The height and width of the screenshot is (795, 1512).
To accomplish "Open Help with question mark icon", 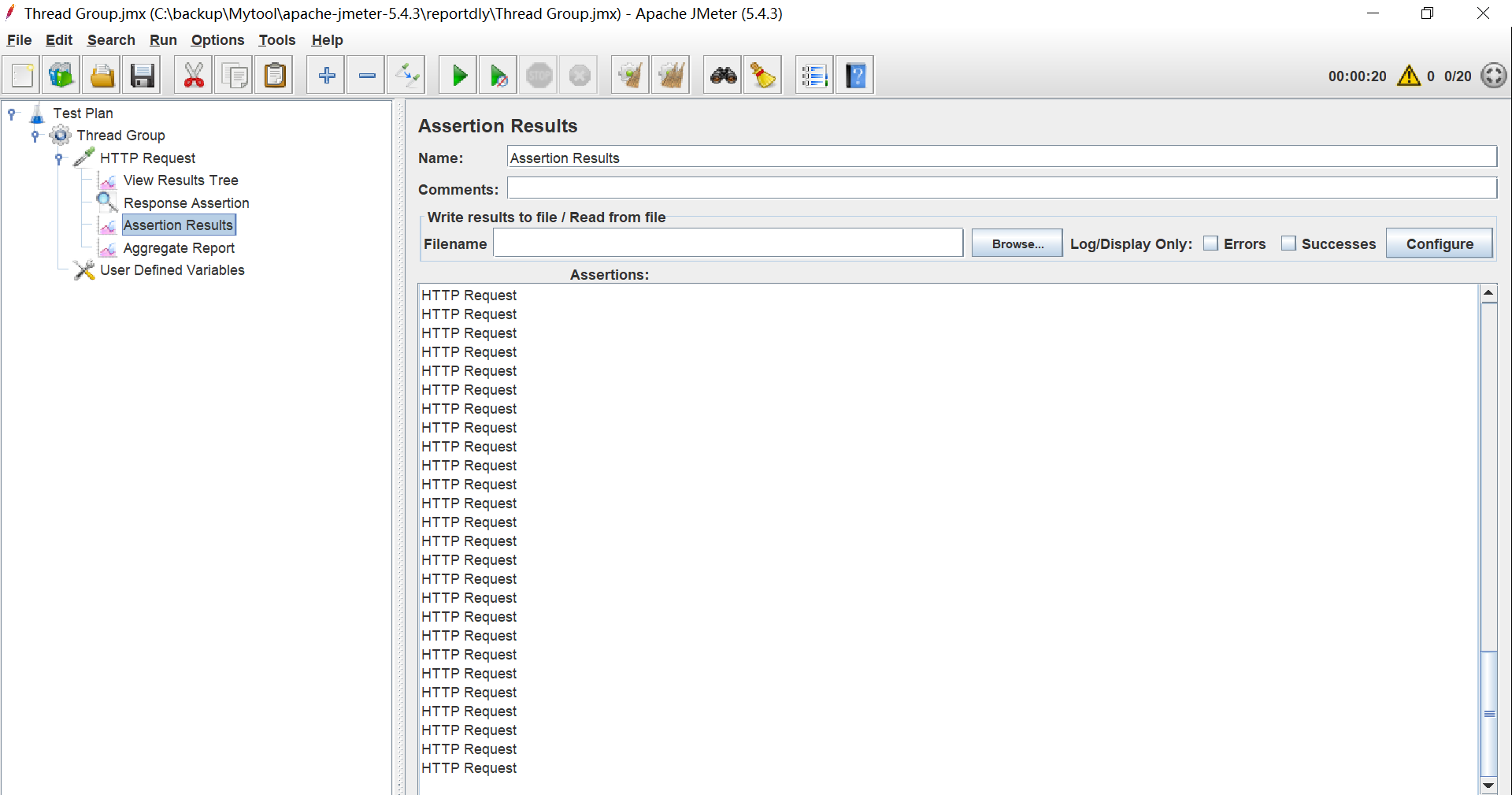I will (x=855, y=76).
